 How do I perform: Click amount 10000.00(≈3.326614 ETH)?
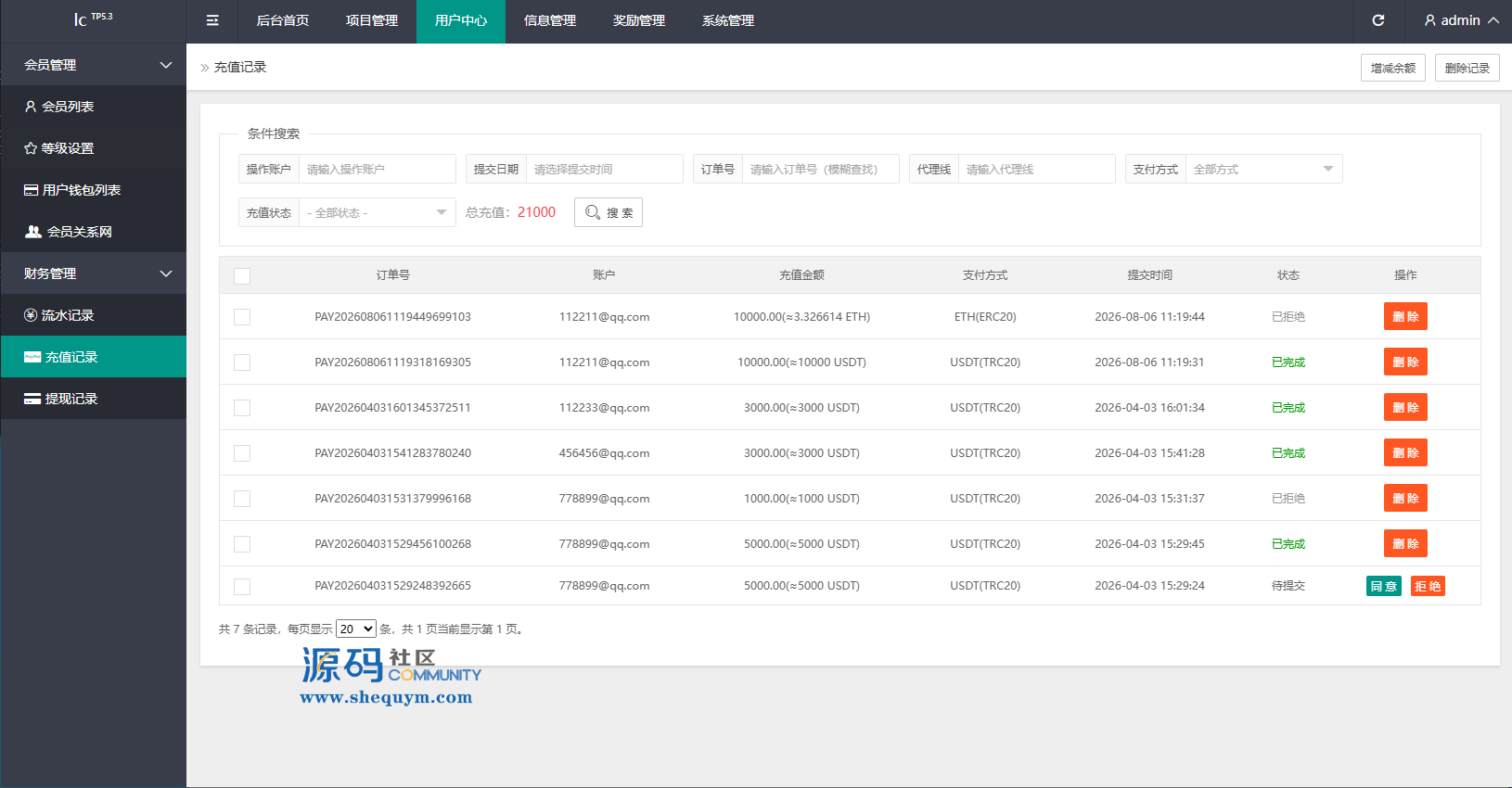coord(801,317)
